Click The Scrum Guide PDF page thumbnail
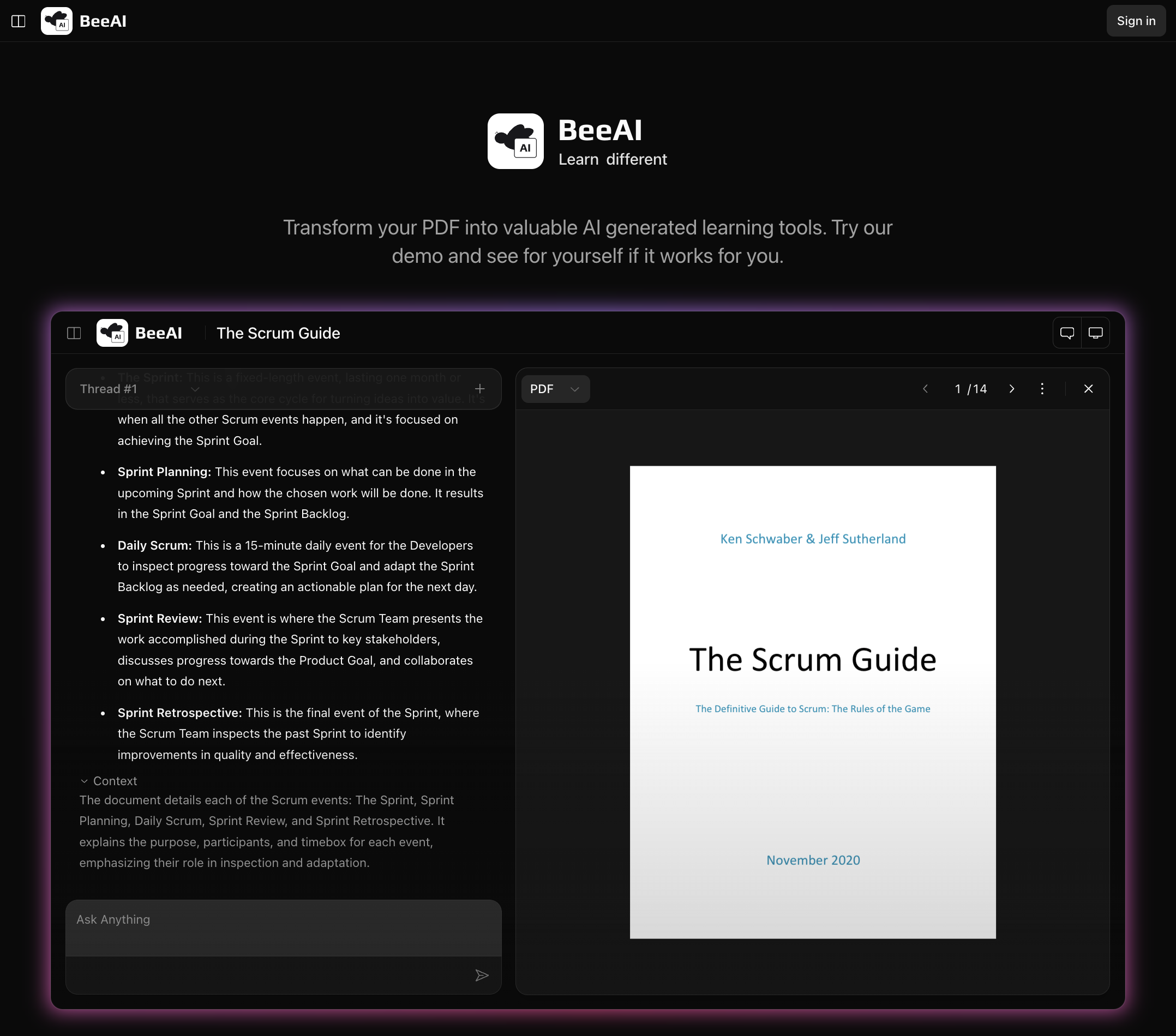Screen dimensions: 1176x1036 click(812, 702)
